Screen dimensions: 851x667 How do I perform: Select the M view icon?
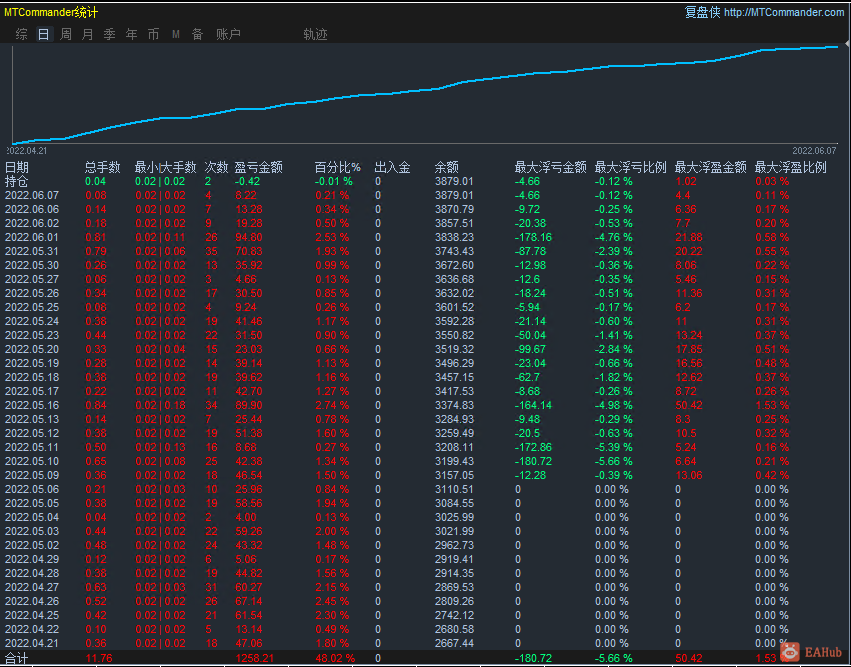pyautogui.click(x=175, y=32)
